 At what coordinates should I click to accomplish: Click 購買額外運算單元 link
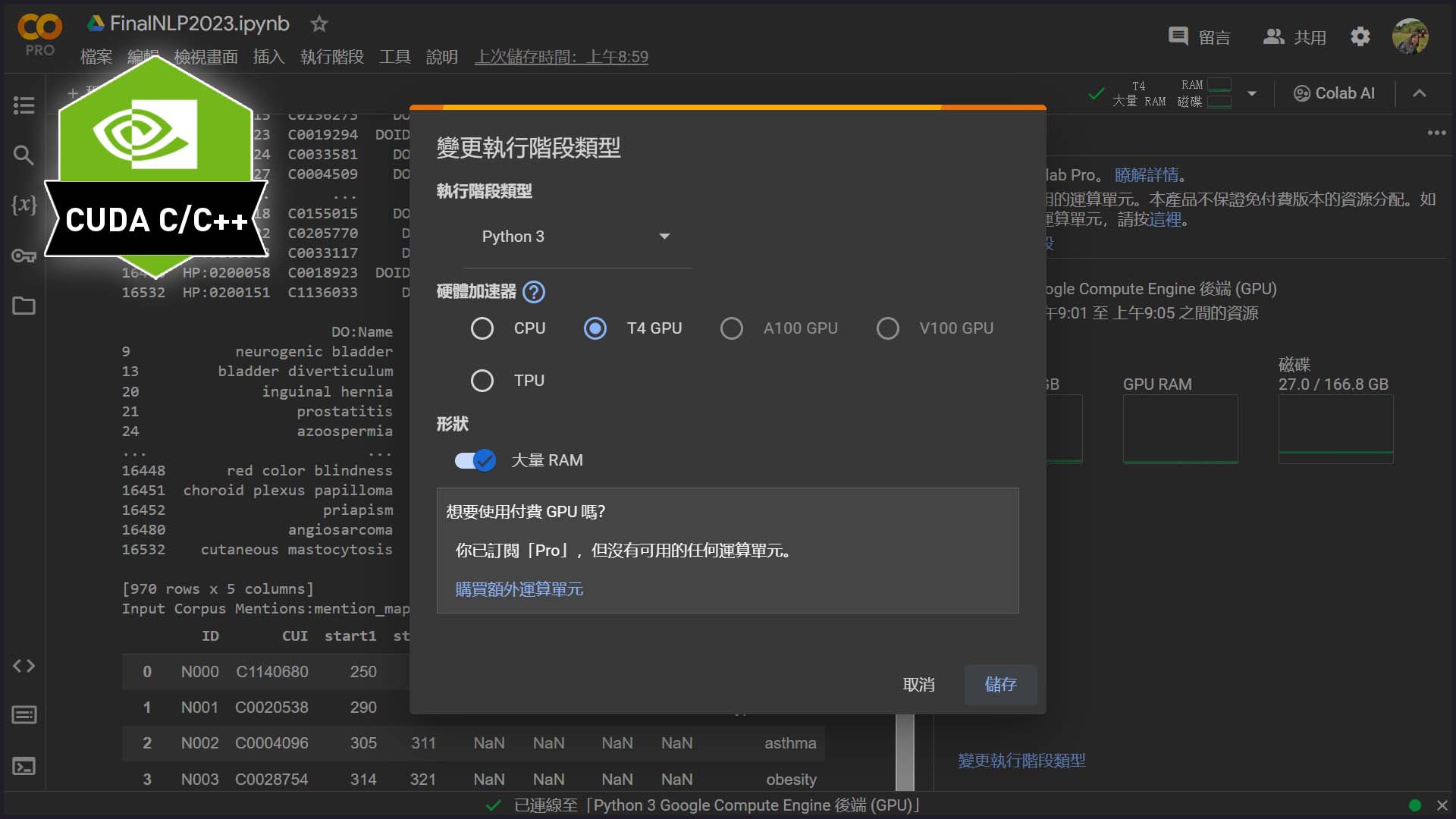click(519, 589)
